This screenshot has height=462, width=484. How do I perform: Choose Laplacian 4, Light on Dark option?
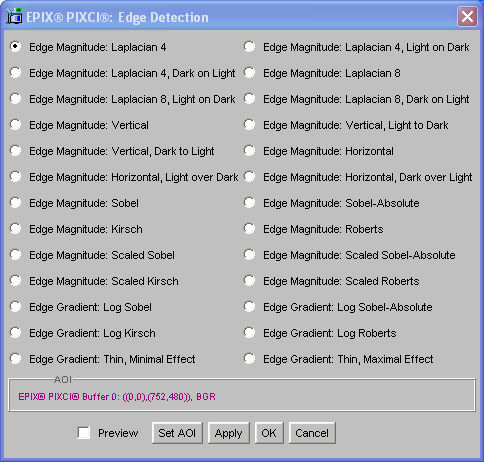pos(250,47)
